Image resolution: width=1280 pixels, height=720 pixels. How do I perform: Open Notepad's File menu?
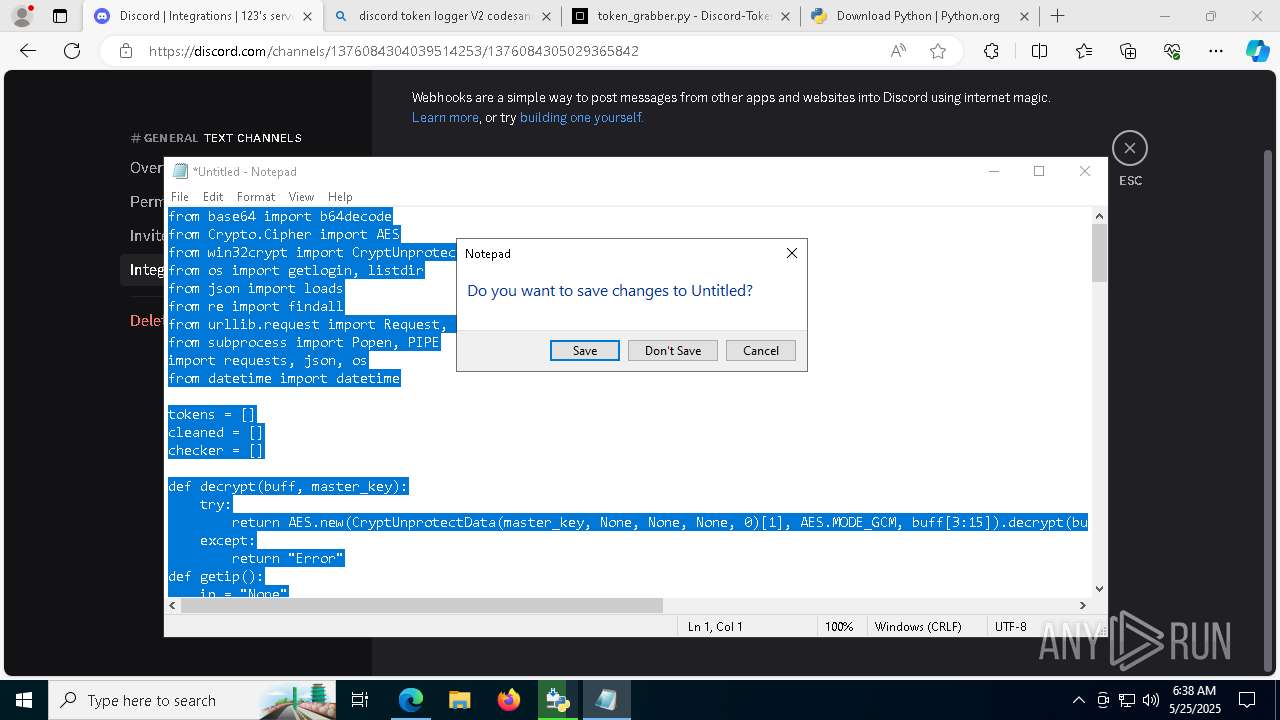pos(180,197)
